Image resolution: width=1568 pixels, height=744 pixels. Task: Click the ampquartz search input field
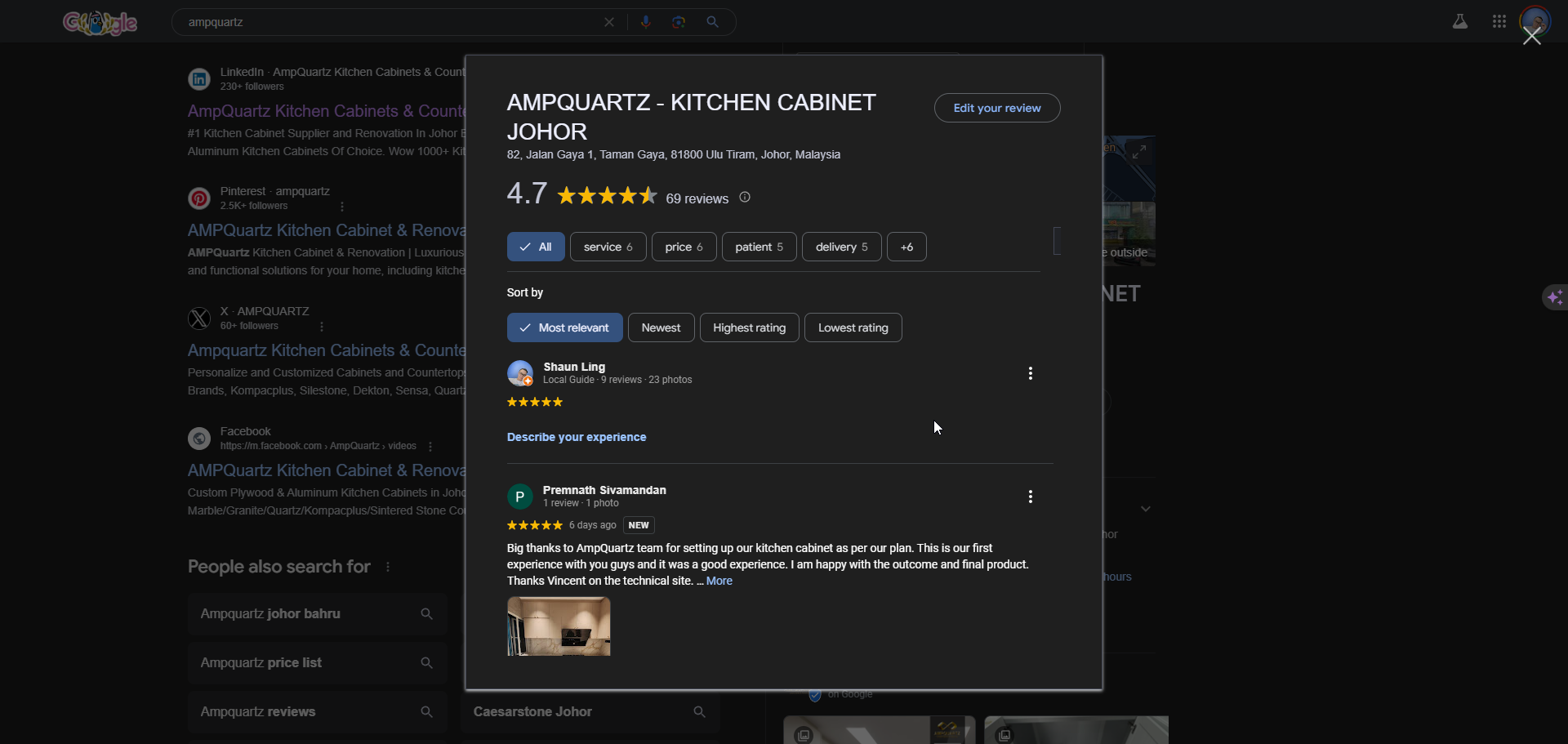coord(392,22)
